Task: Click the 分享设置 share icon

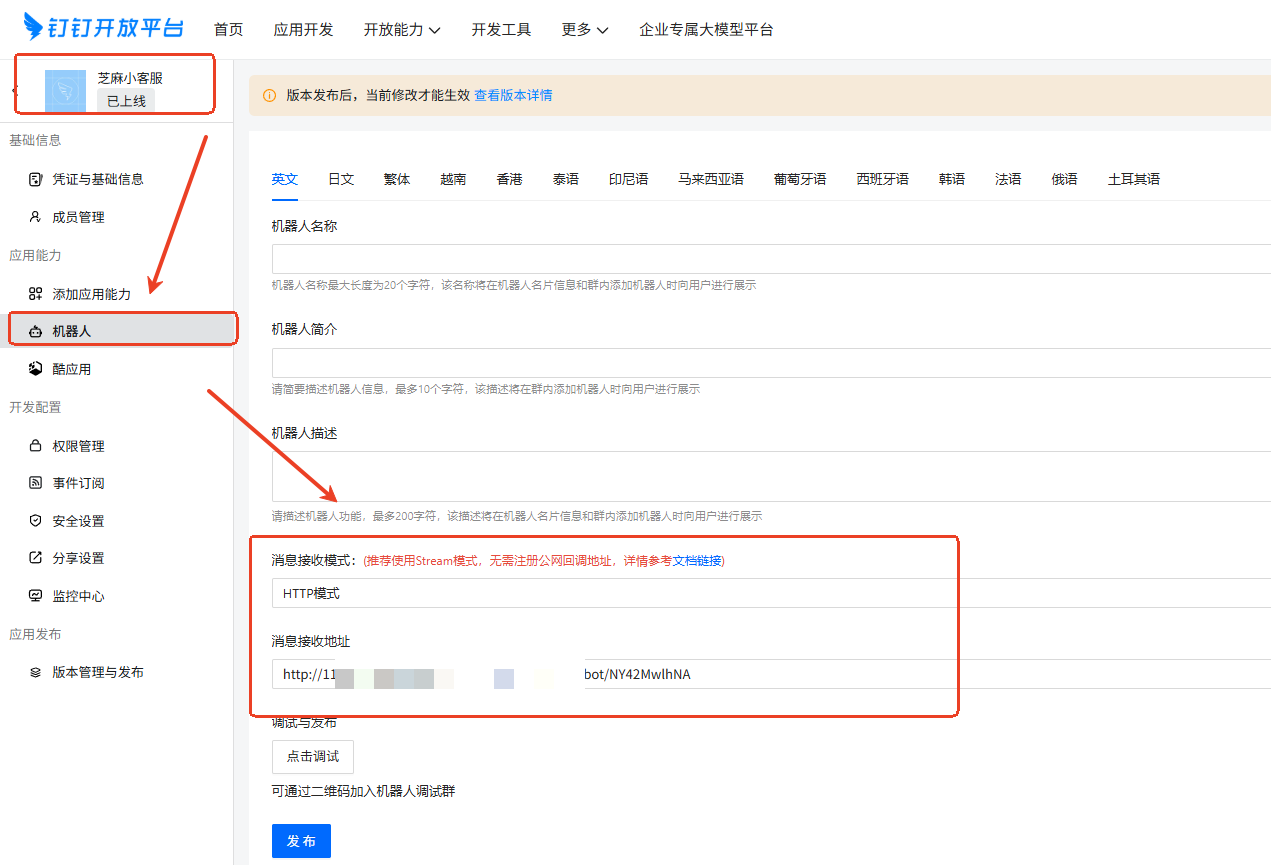Action: [36, 558]
